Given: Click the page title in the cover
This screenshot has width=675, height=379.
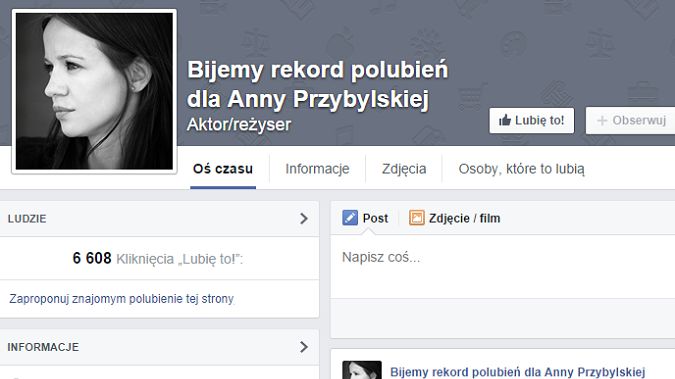Looking at the screenshot, I should tap(318, 84).
